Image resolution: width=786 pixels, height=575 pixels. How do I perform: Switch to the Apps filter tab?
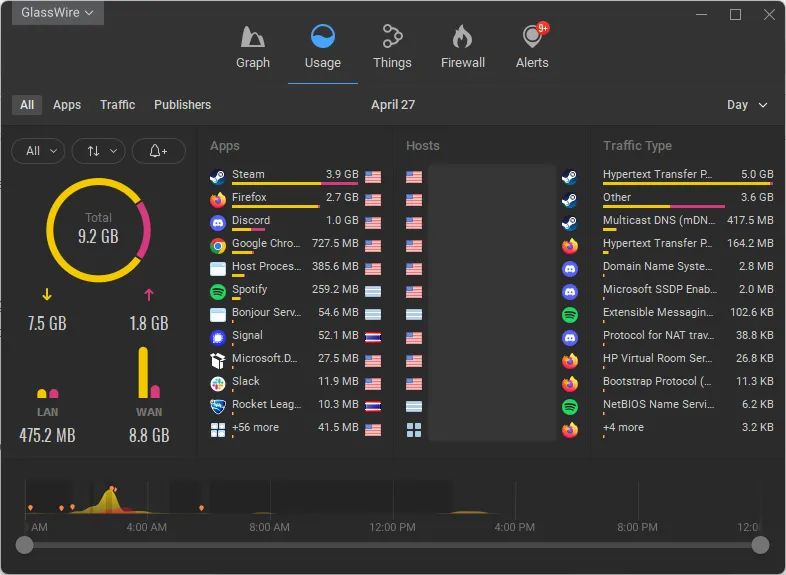67,105
